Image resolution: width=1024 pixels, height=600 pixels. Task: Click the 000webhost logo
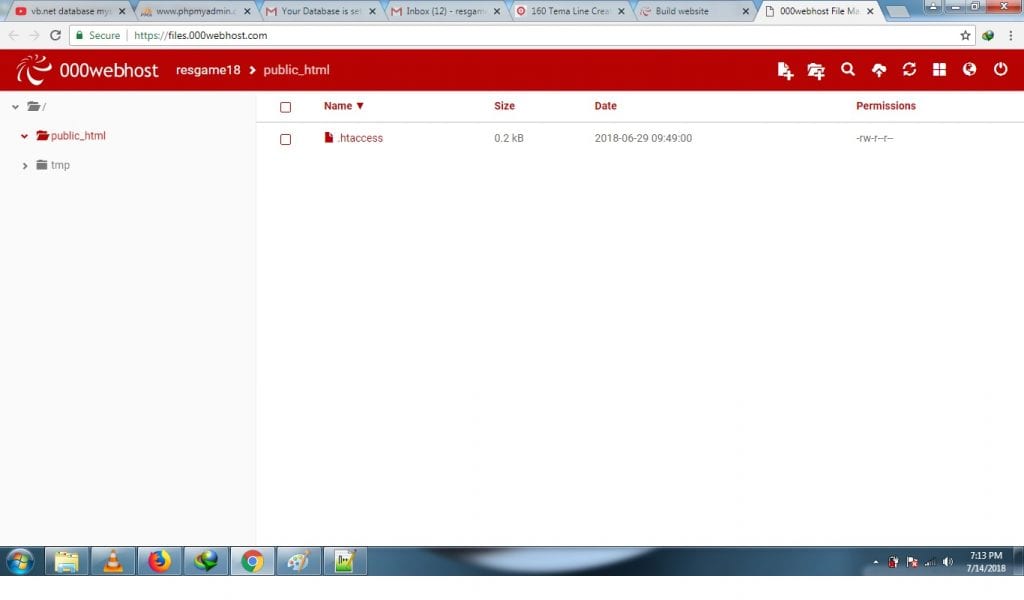point(87,70)
